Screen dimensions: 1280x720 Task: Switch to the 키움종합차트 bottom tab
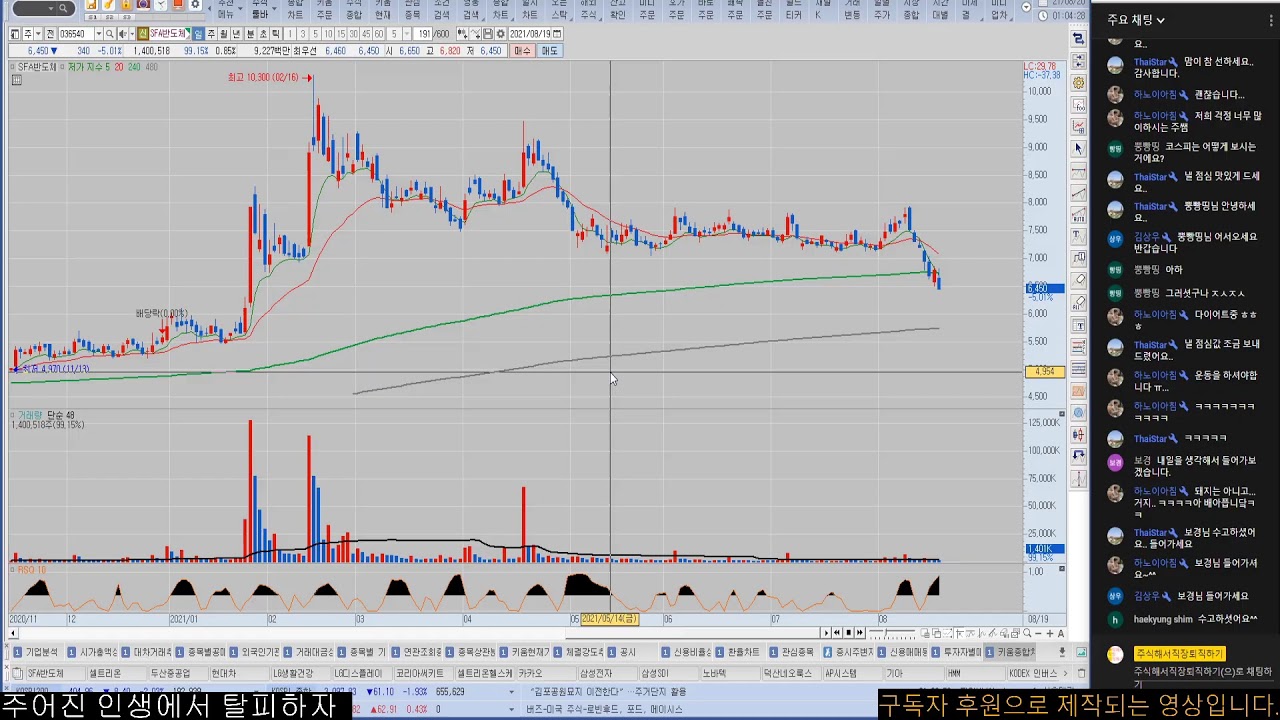click(x=1010, y=652)
